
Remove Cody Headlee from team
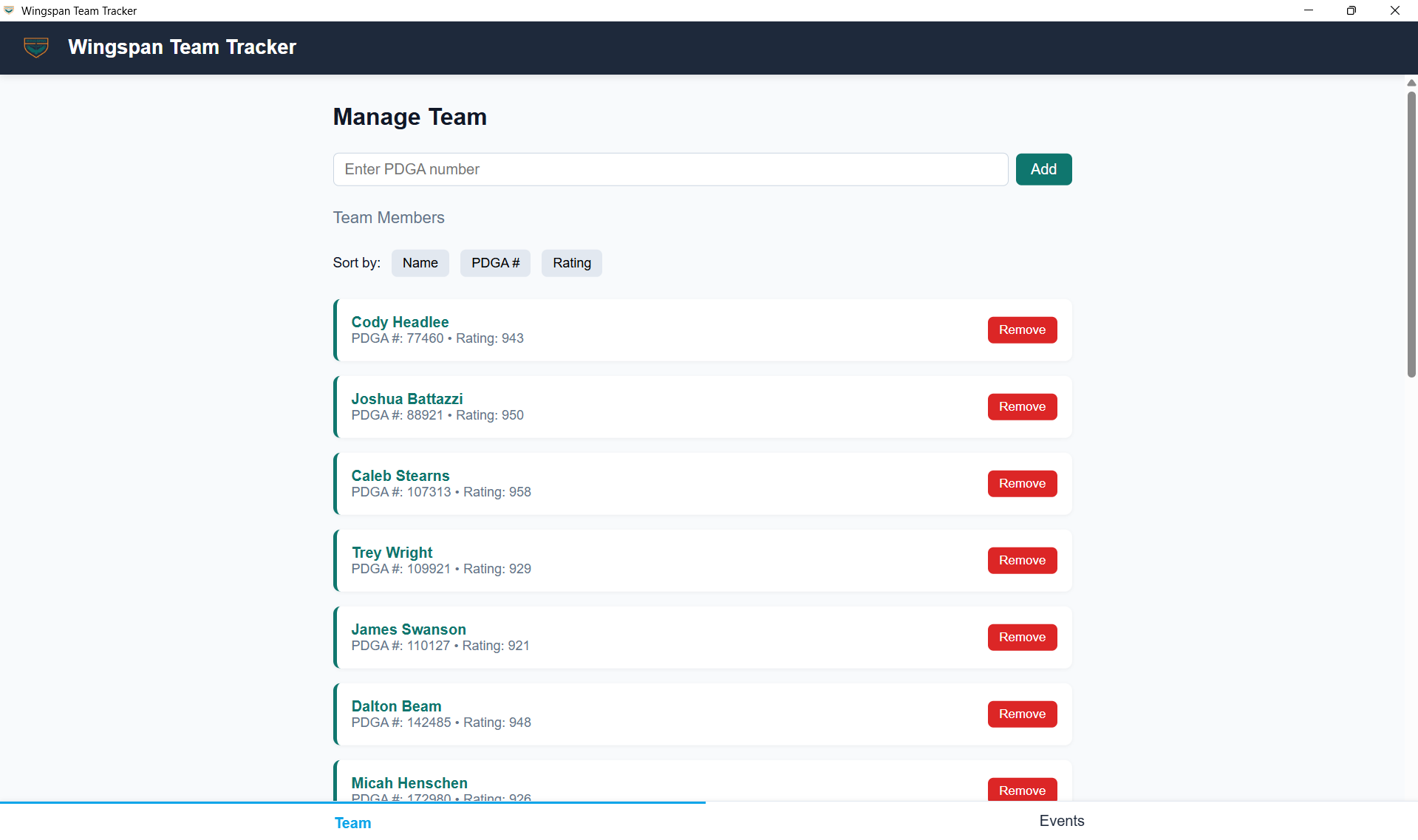[x=1021, y=330]
